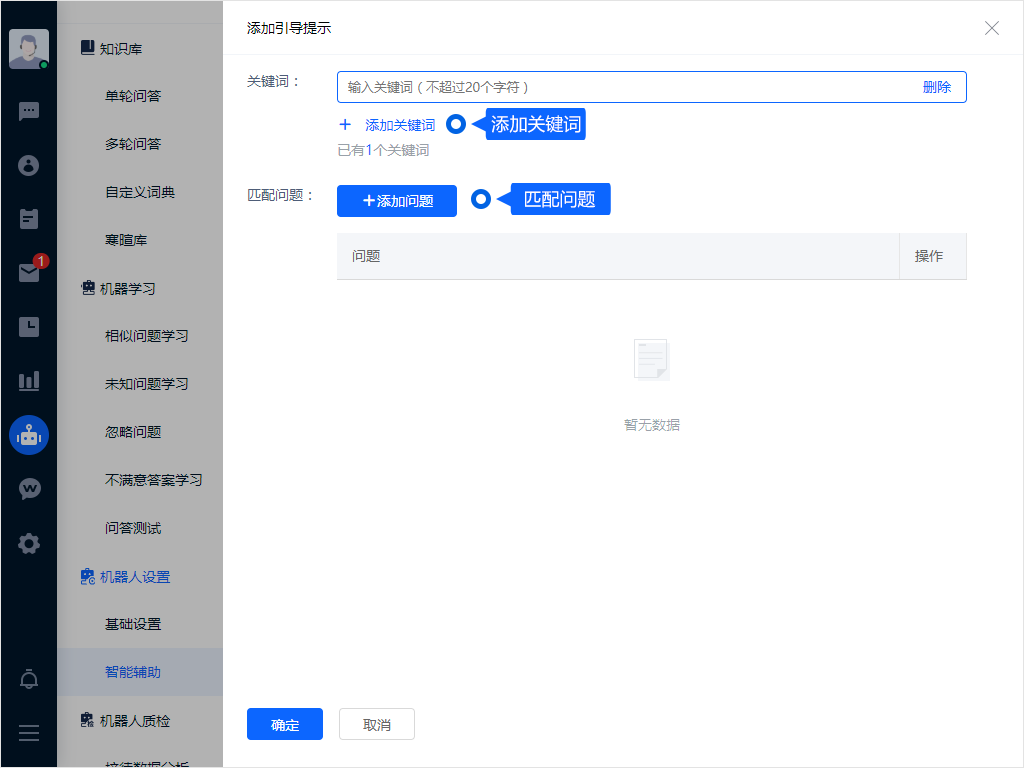
Task: Select 智能辅助 menu item
Action: point(133,672)
